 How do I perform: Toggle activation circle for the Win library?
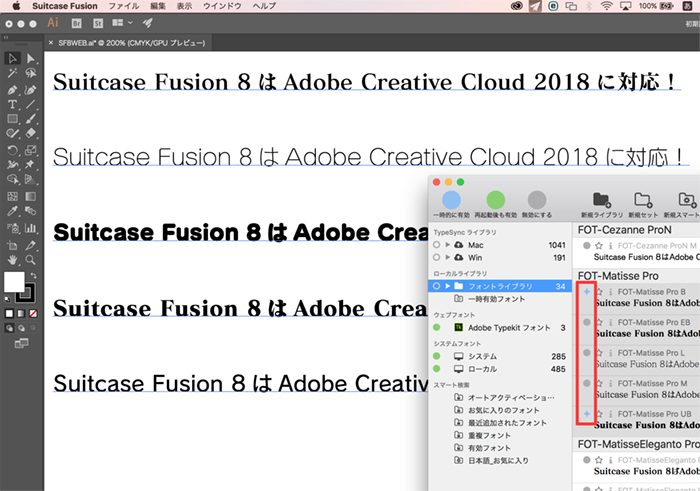coord(437,257)
